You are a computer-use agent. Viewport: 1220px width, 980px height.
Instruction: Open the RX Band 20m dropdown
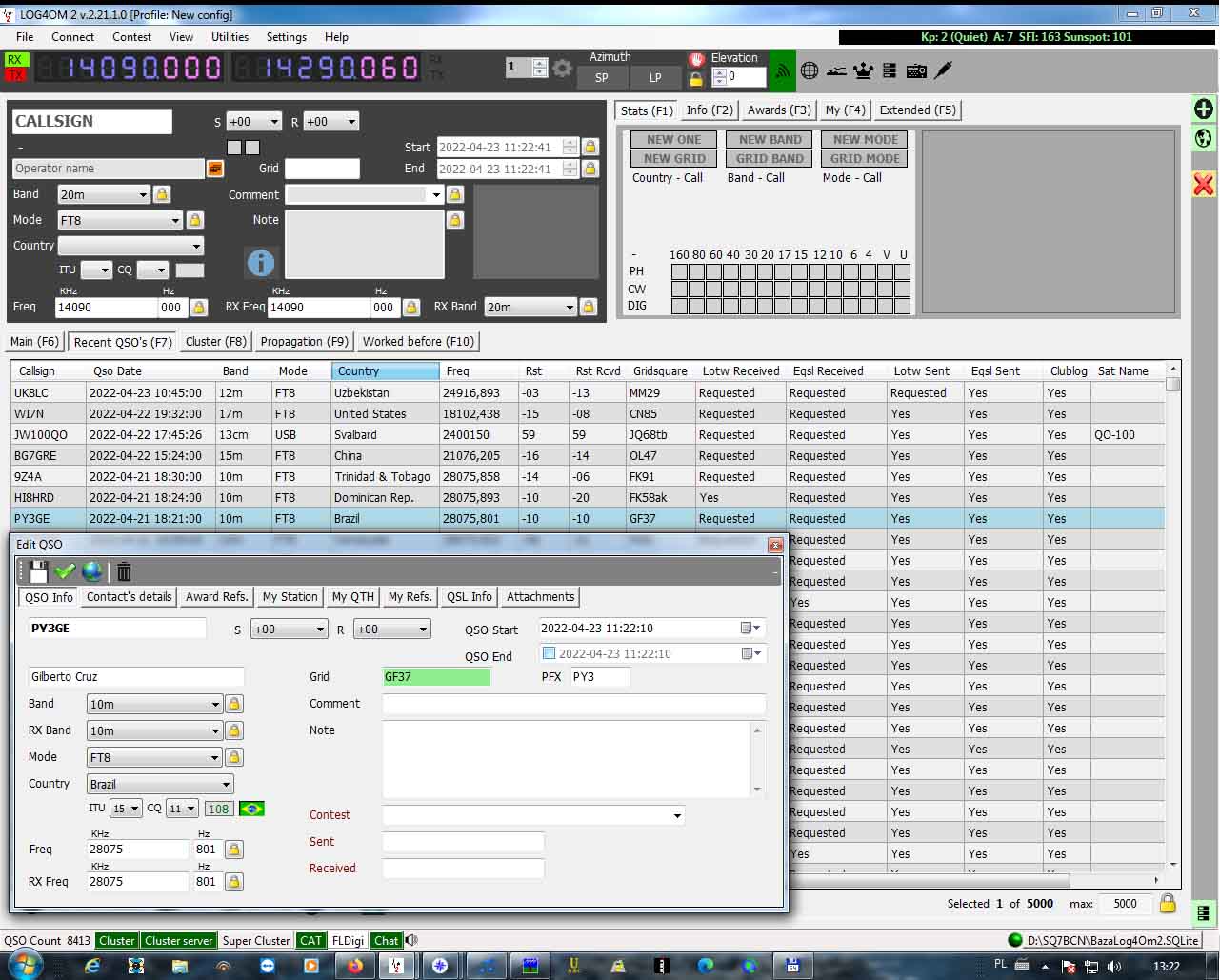tap(570, 308)
